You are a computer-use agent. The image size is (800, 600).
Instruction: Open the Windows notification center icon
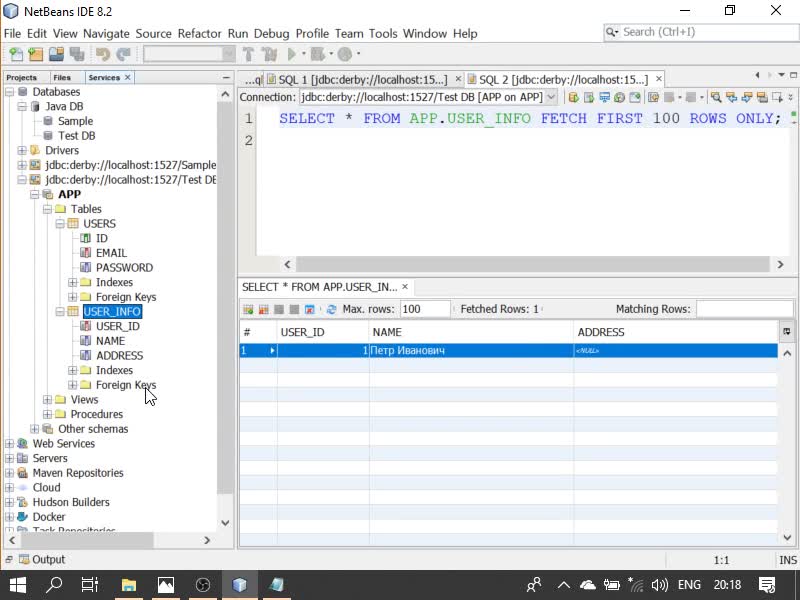767,585
